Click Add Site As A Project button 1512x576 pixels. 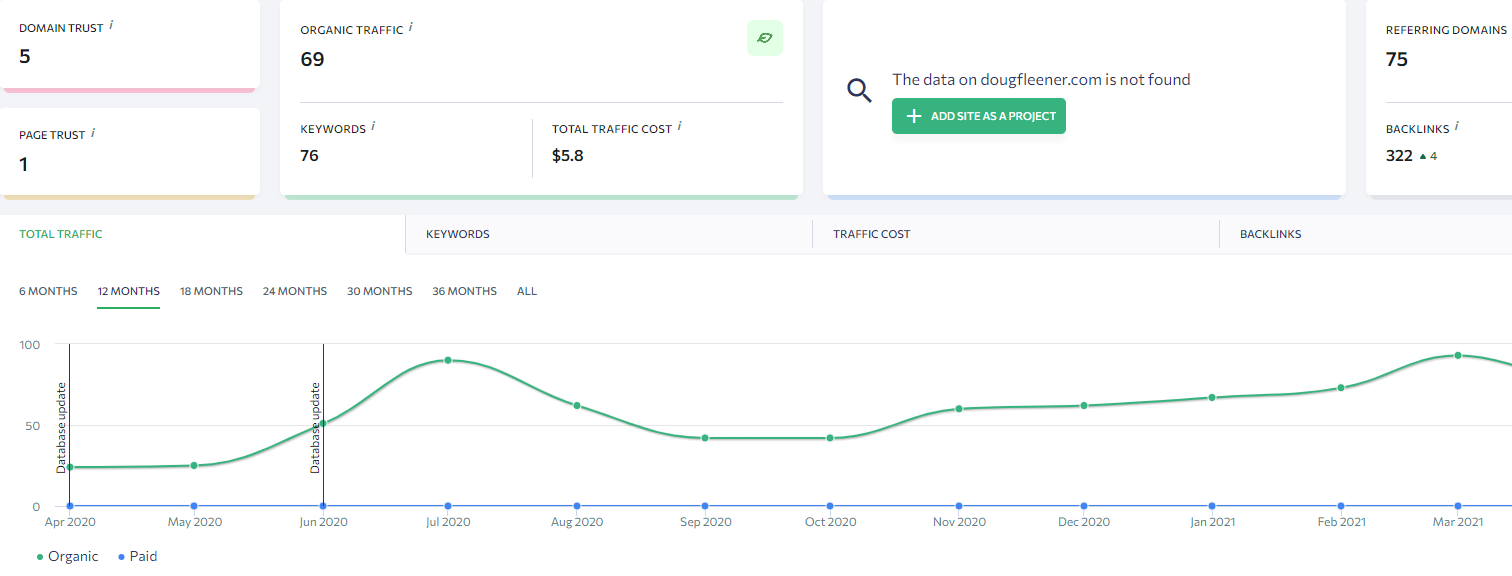[979, 116]
